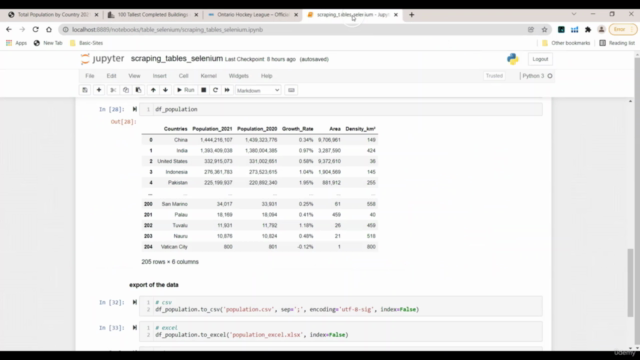Run cell In [33] via its run icon
The width and height of the screenshot is (640, 360).
pyautogui.click(x=135, y=328)
